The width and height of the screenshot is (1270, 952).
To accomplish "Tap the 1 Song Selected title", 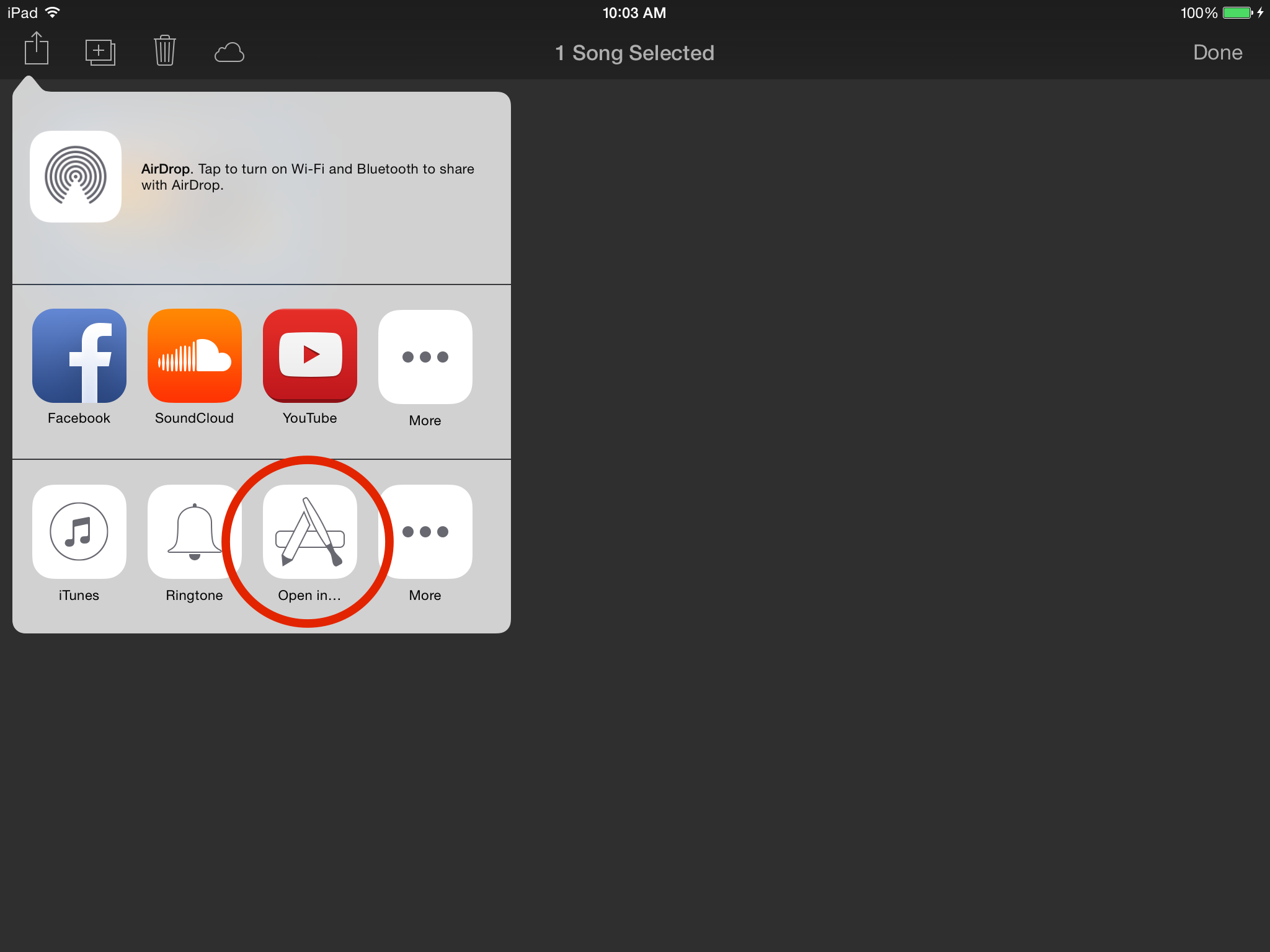I will 634,53.
